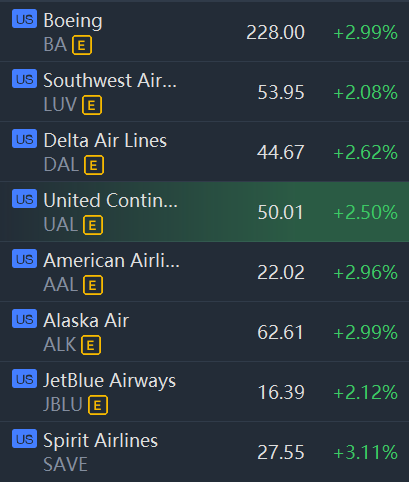Select the highlighted United Contin... row
The width and height of the screenshot is (409, 482).
[204, 212]
